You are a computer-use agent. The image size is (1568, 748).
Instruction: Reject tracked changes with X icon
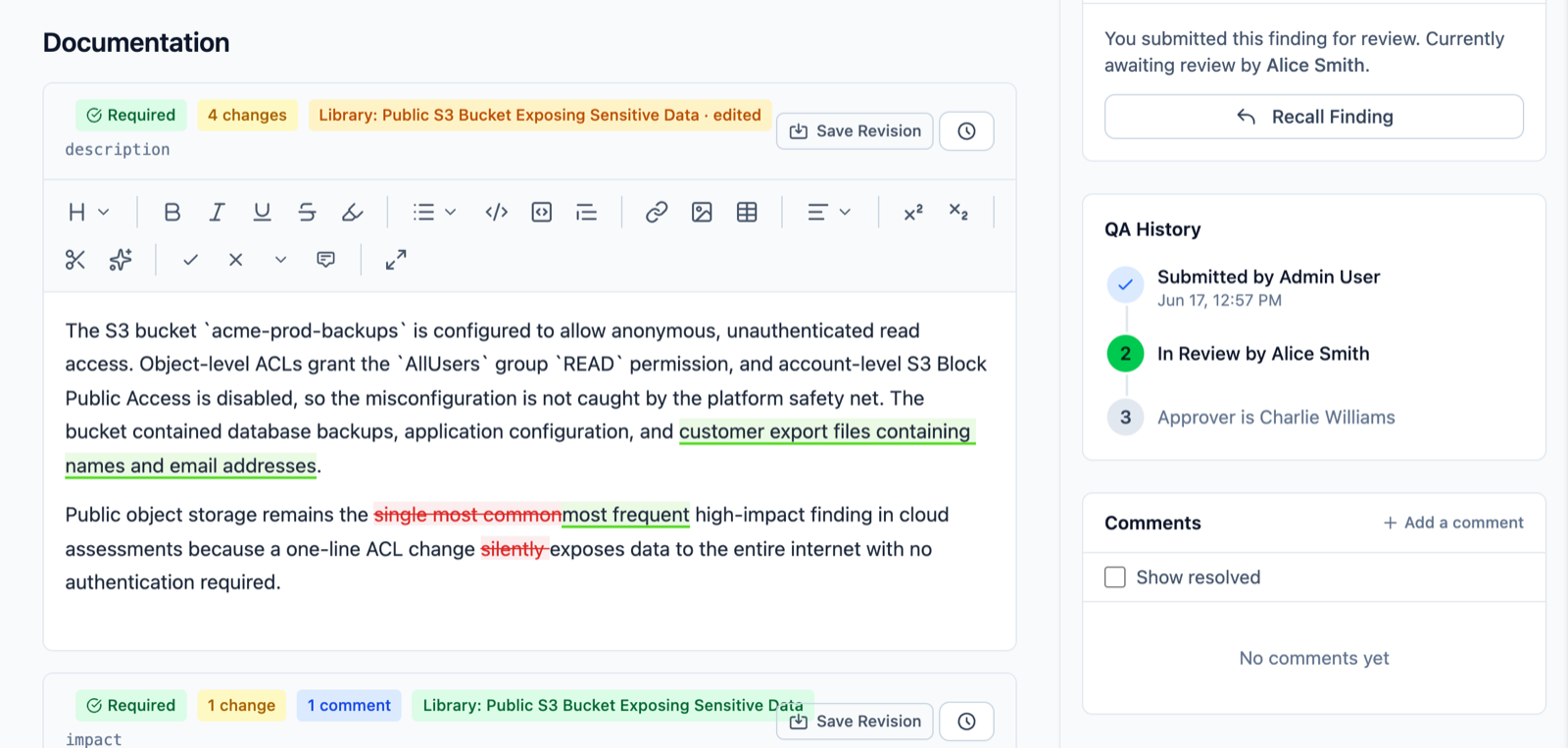pos(236,260)
